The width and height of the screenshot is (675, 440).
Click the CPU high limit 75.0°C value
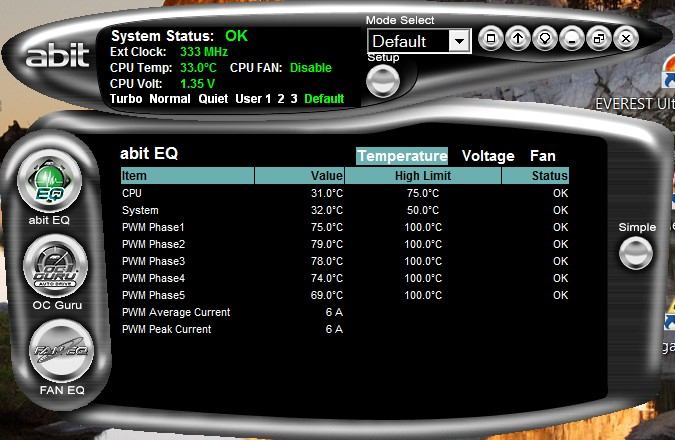click(x=423, y=193)
